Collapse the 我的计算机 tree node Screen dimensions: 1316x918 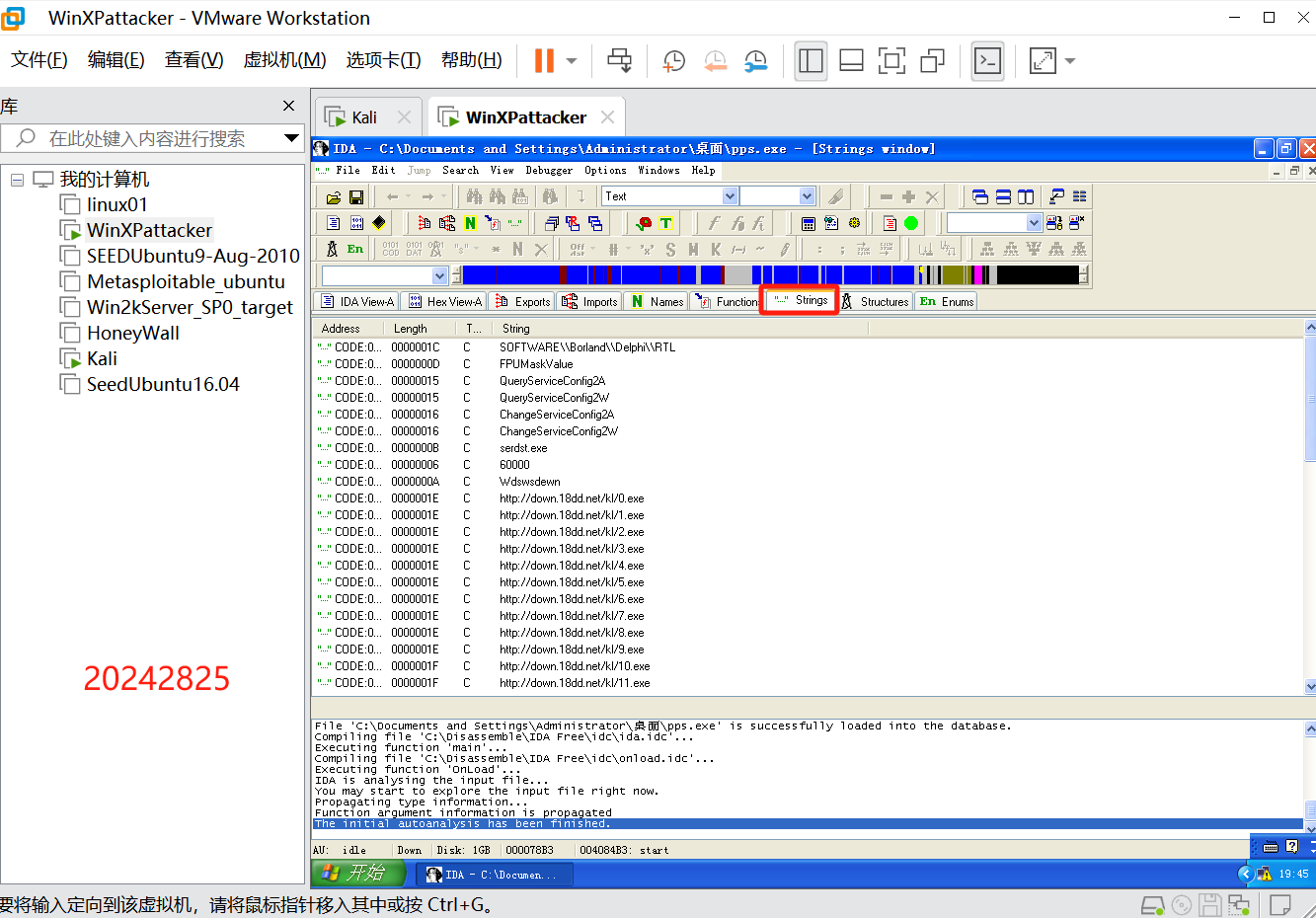coord(17,180)
